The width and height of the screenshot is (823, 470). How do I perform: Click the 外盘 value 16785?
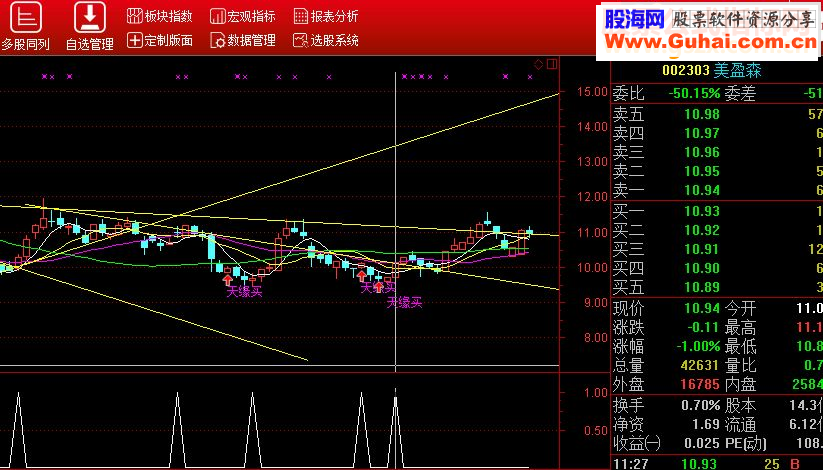coord(700,384)
